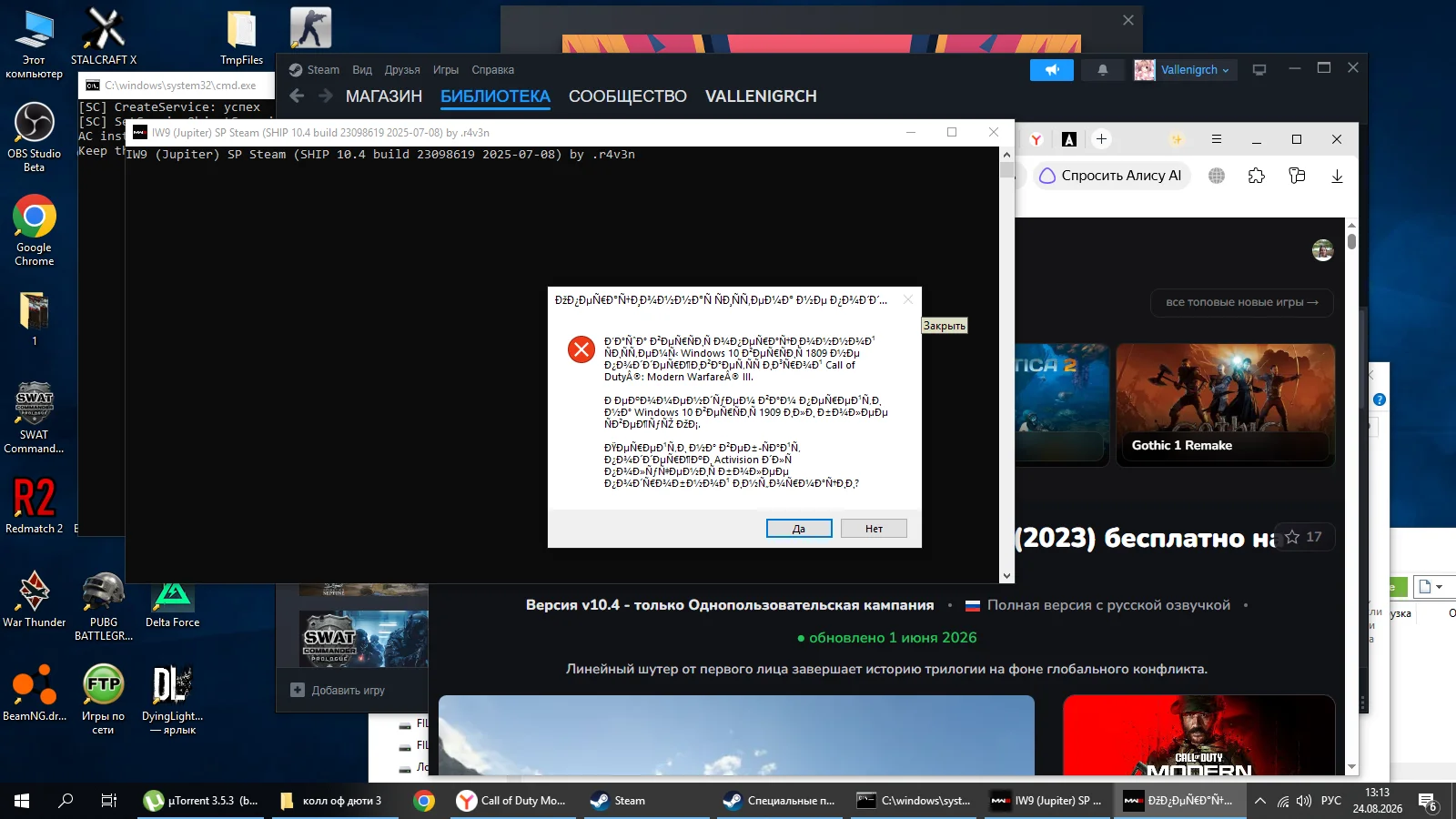This screenshot has width=1456, height=819.
Task: Open the Modern Warfare red cover thumbnail
Action: pos(1198,735)
